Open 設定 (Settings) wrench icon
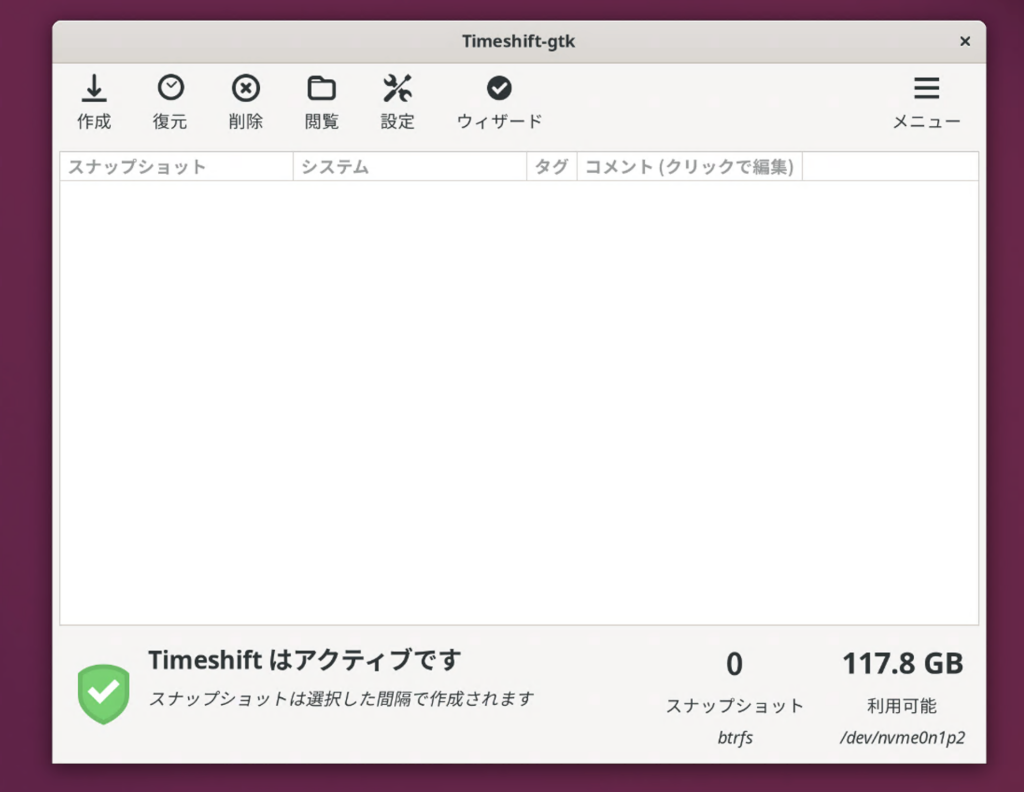This screenshot has width=1024, height=792. (x=397, y=89)
